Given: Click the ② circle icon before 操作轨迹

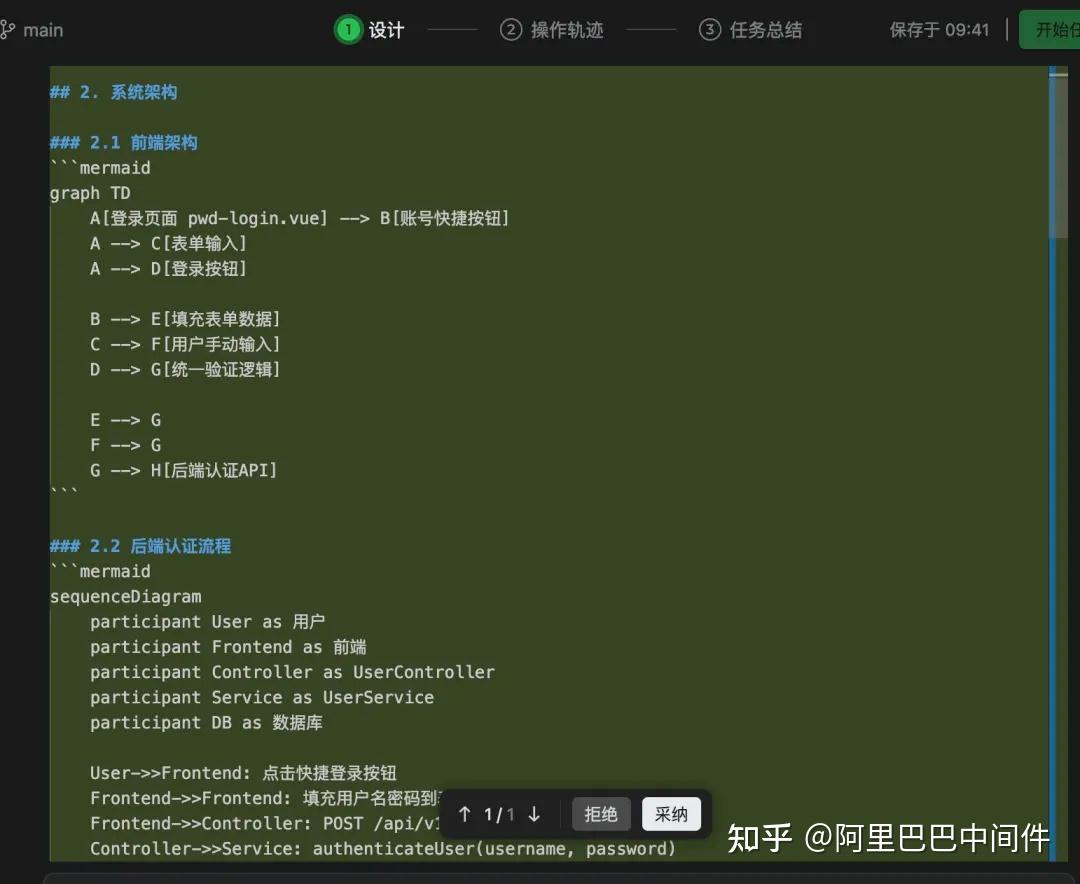Looking at the screenshot, I should (510, 29).
